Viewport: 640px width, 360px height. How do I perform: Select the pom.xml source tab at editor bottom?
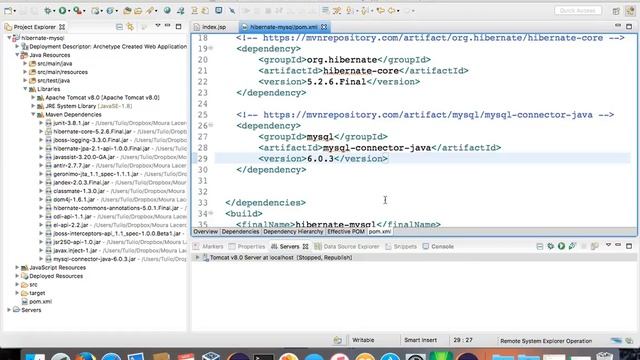pyautogui.click(x=380, y=232)
